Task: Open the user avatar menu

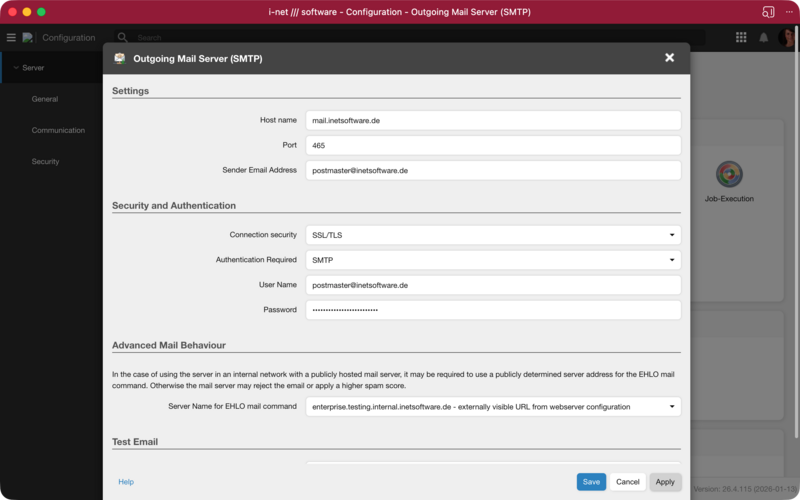Action: pyautogui.click(x=787, y=37)
